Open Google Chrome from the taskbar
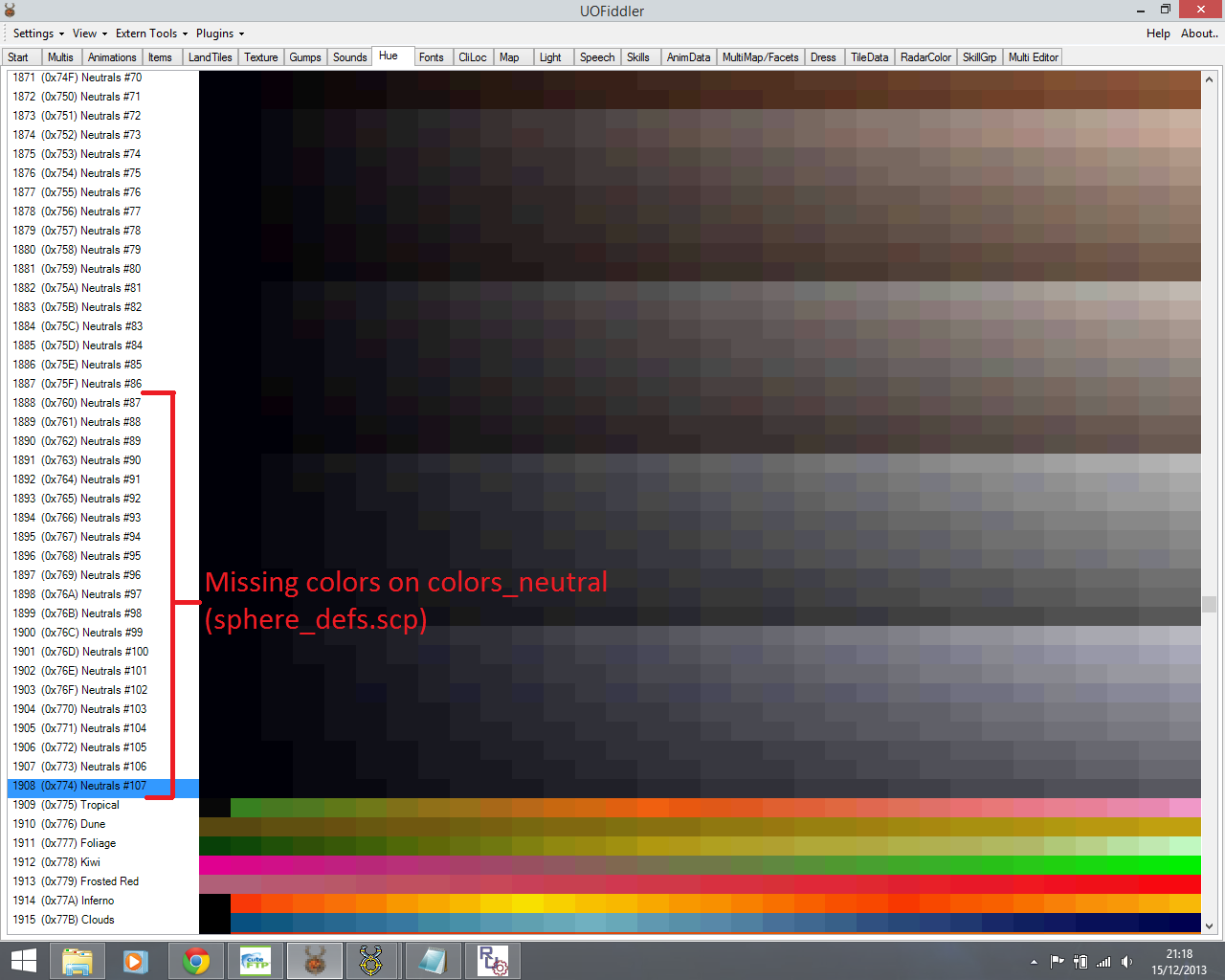 tap(196, 961)
